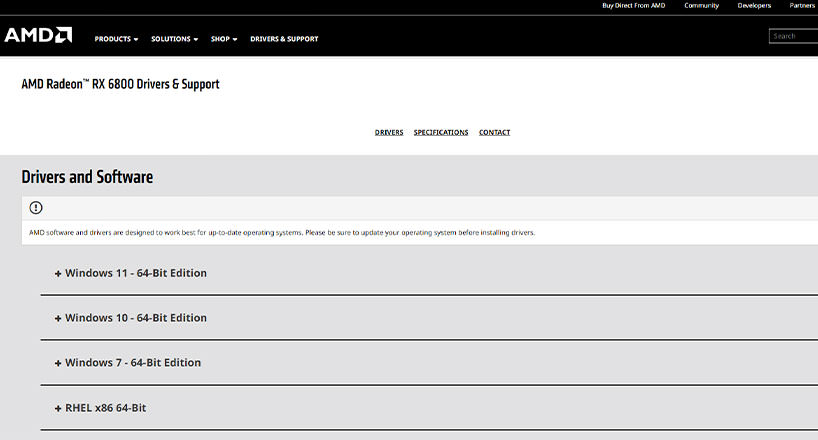Jump to the Contact section link
This screenshot has height=440, width=818.
(495, 133)
